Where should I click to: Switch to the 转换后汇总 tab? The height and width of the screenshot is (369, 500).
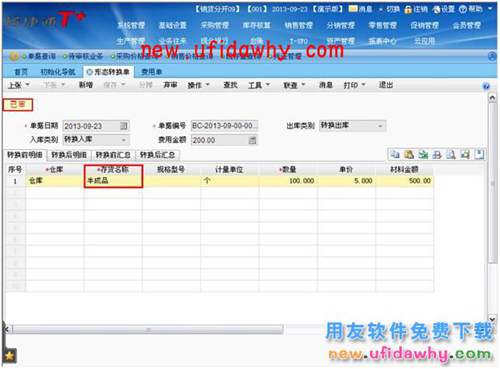[x=157, y=155]
